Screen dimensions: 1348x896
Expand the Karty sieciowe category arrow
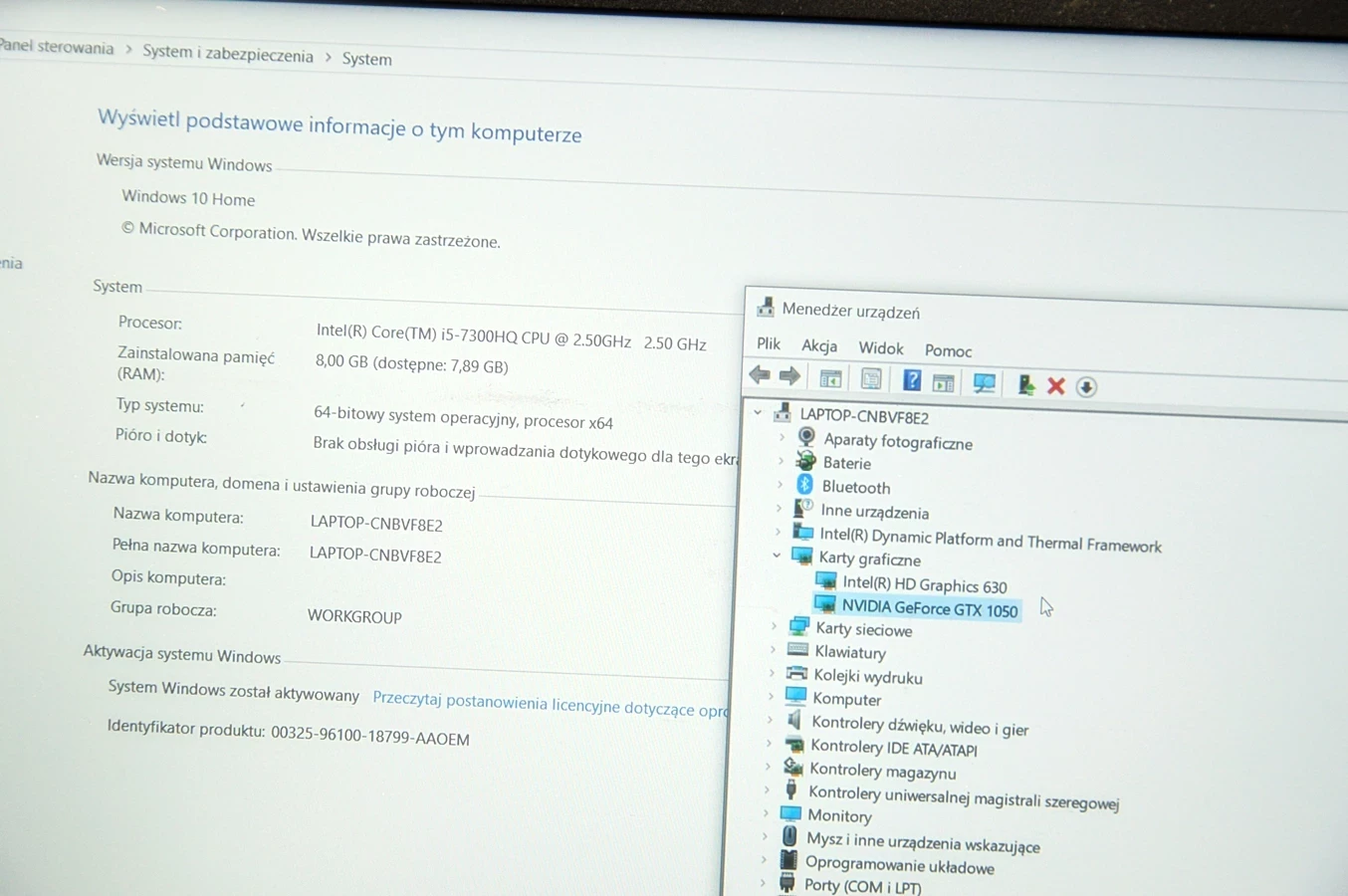[774, 626]
